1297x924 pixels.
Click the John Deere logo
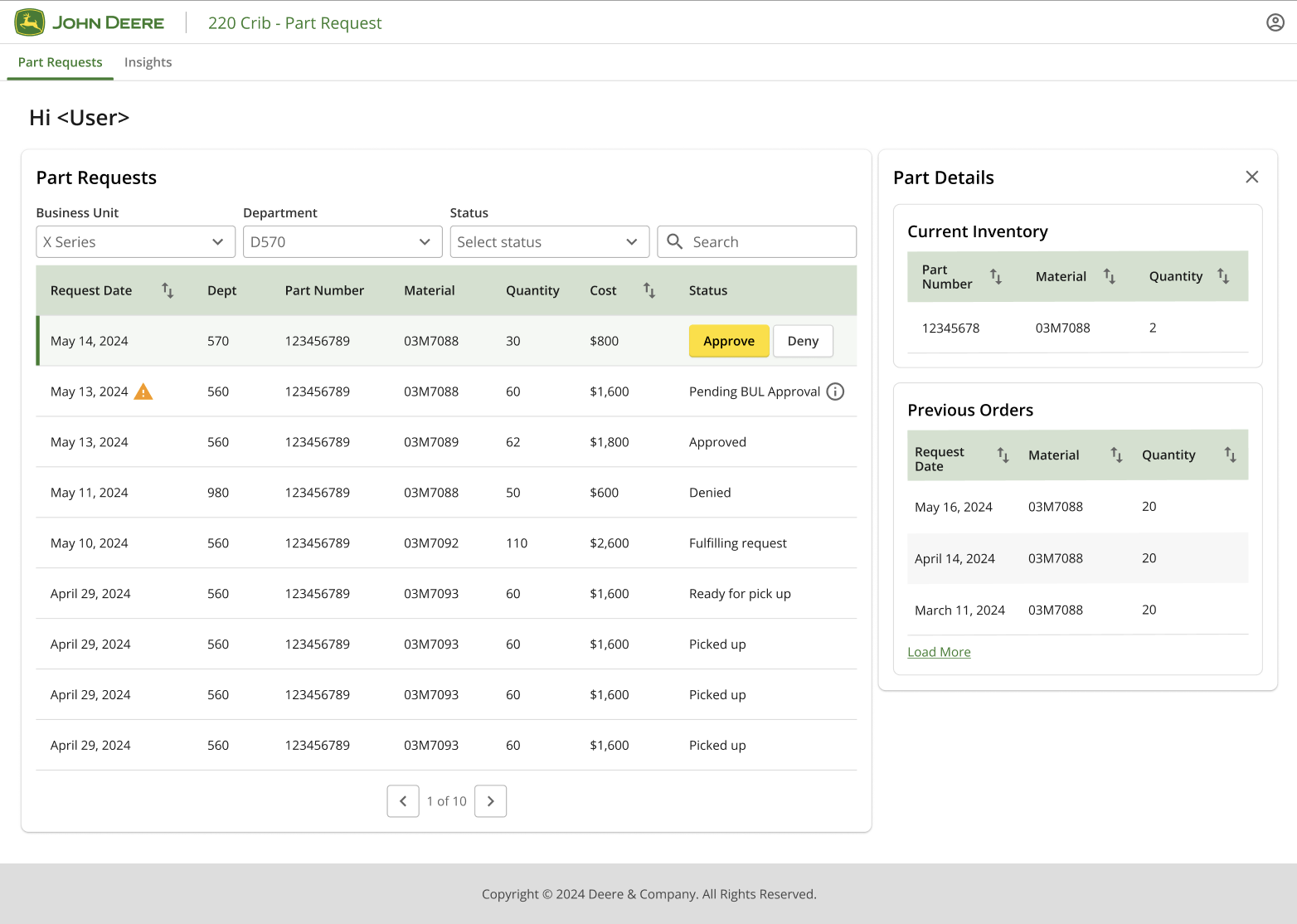click(90, 22)
